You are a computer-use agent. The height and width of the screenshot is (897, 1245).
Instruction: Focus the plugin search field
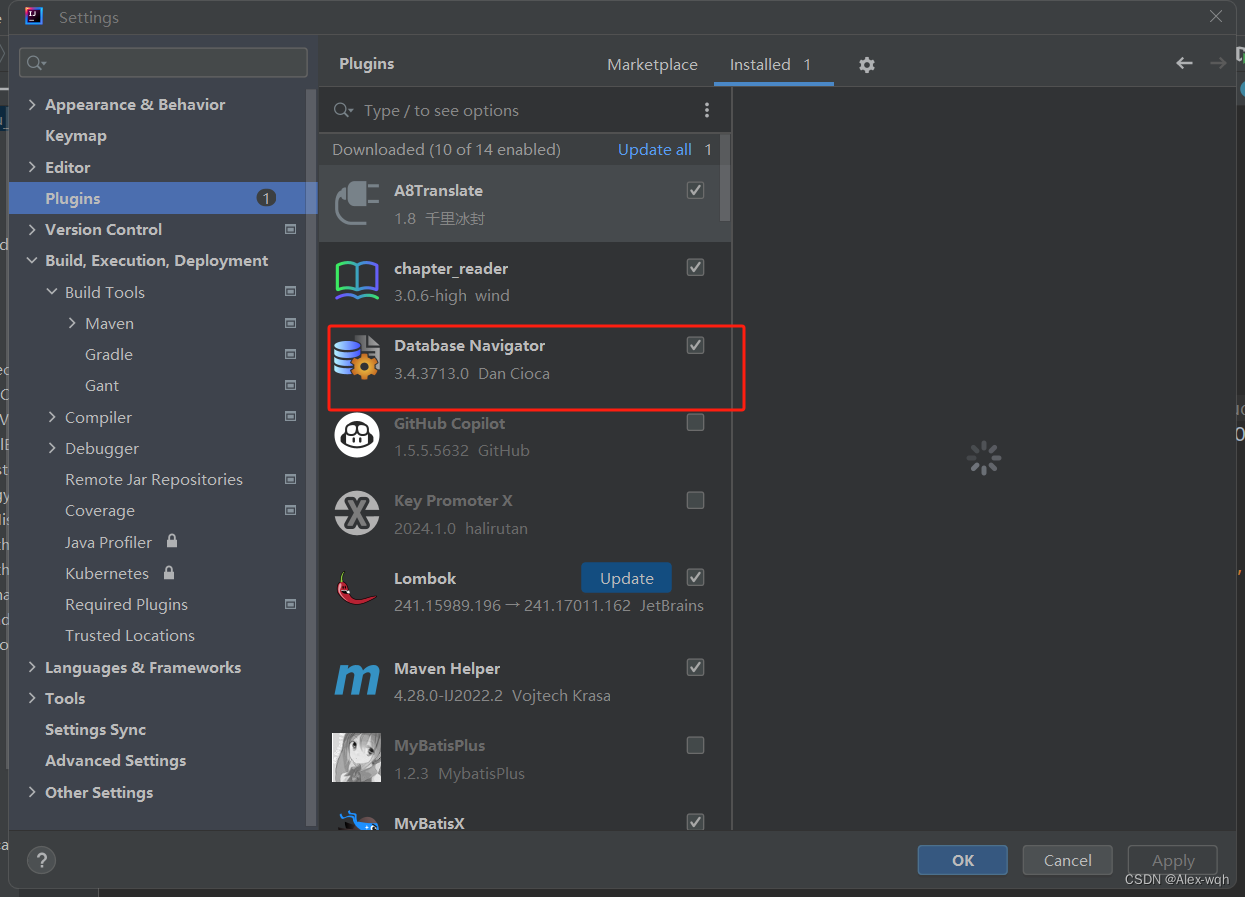tap(525, 110)
